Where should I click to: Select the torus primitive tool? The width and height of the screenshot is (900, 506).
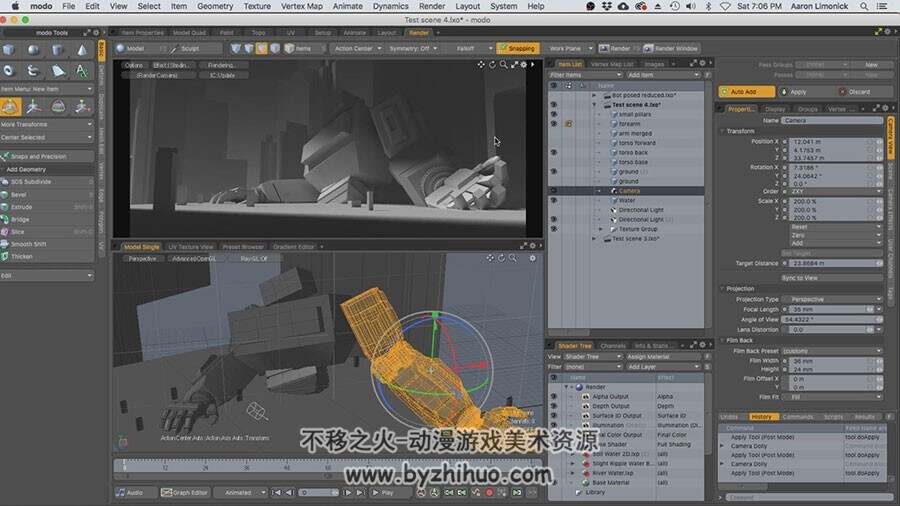tap(9, 71)
